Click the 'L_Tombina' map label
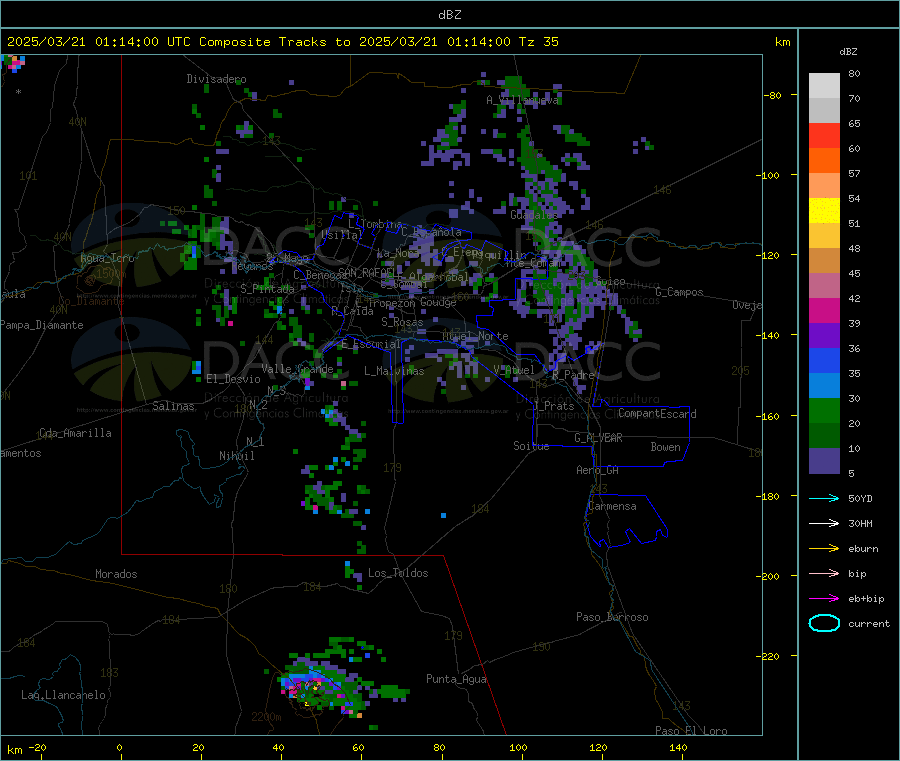The height and width of the screenshot is (761, 900). [x=375, y=224]
